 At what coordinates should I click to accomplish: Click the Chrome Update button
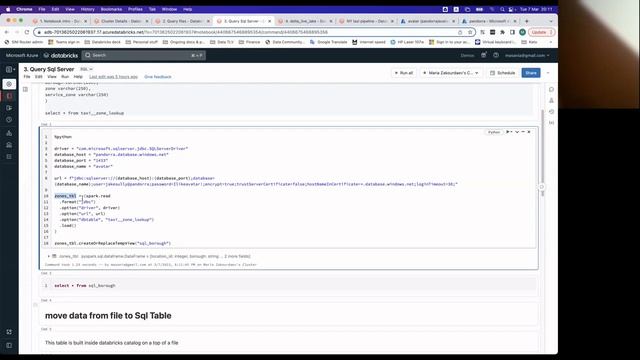[541, 32]
